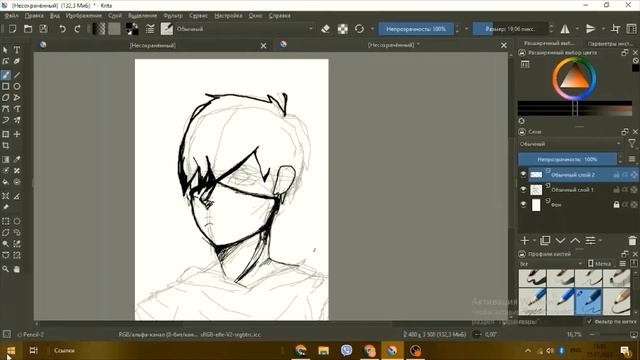Toggle the 'Фильтр по метке' checkbox

(589, 322)
